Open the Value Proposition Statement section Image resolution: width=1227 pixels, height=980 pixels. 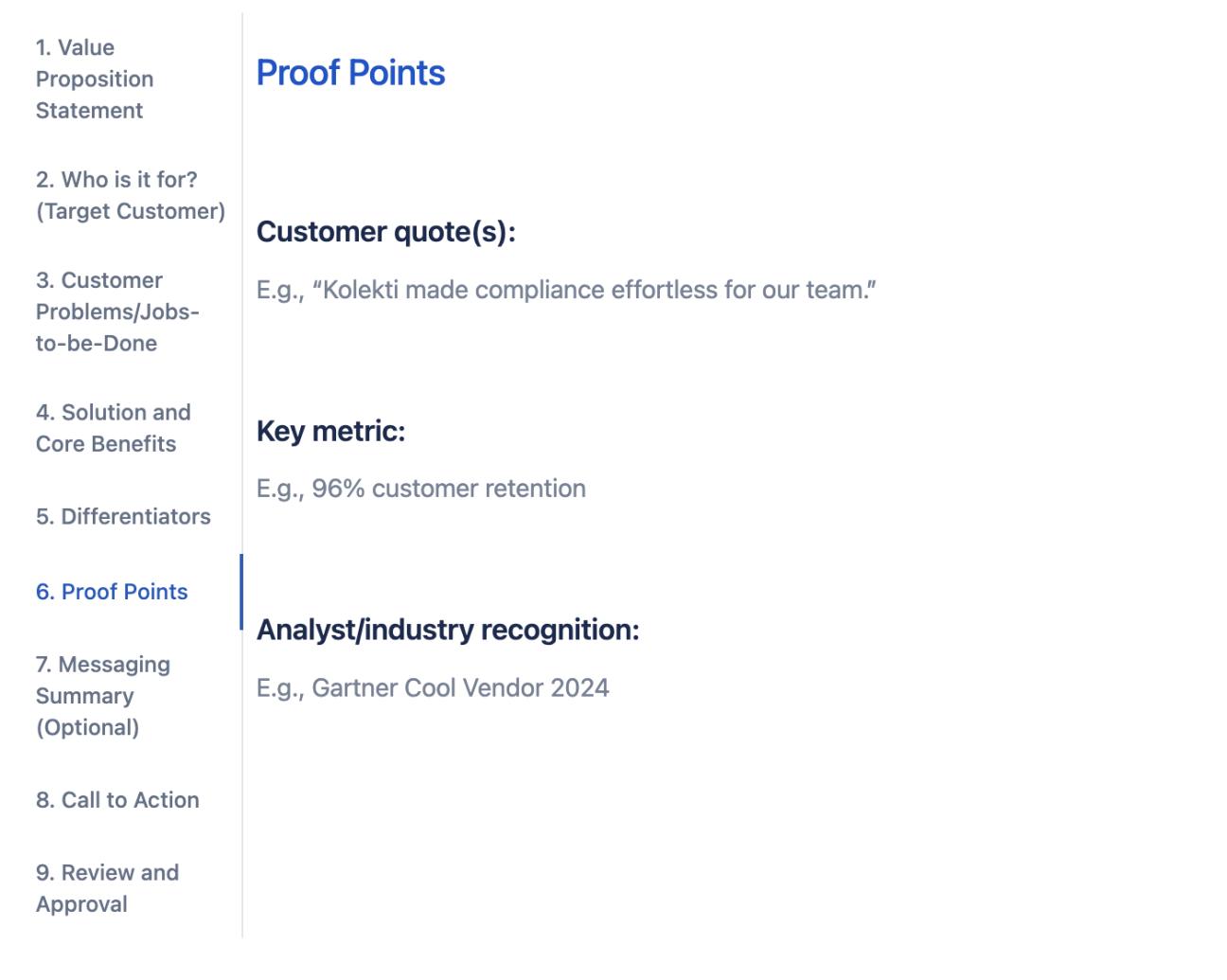94,79
